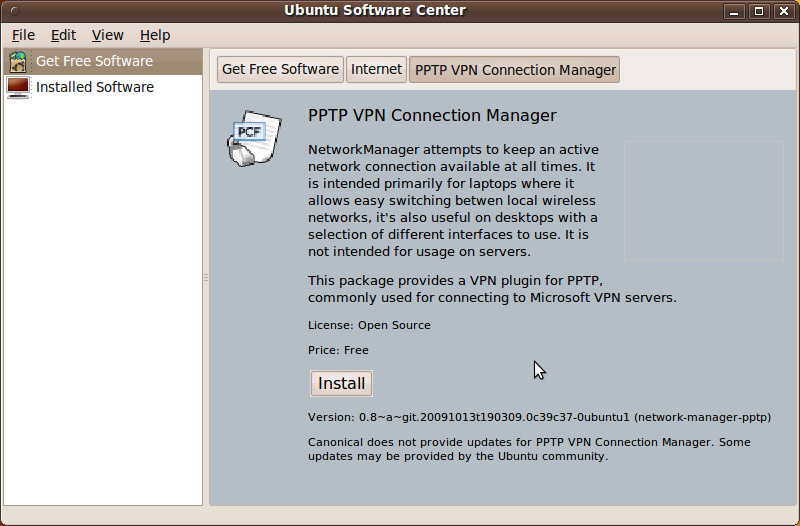800x526 pixels.
Task: Click the empty screenshot thumbnail placeholder
Action: (x=704, y=201)
